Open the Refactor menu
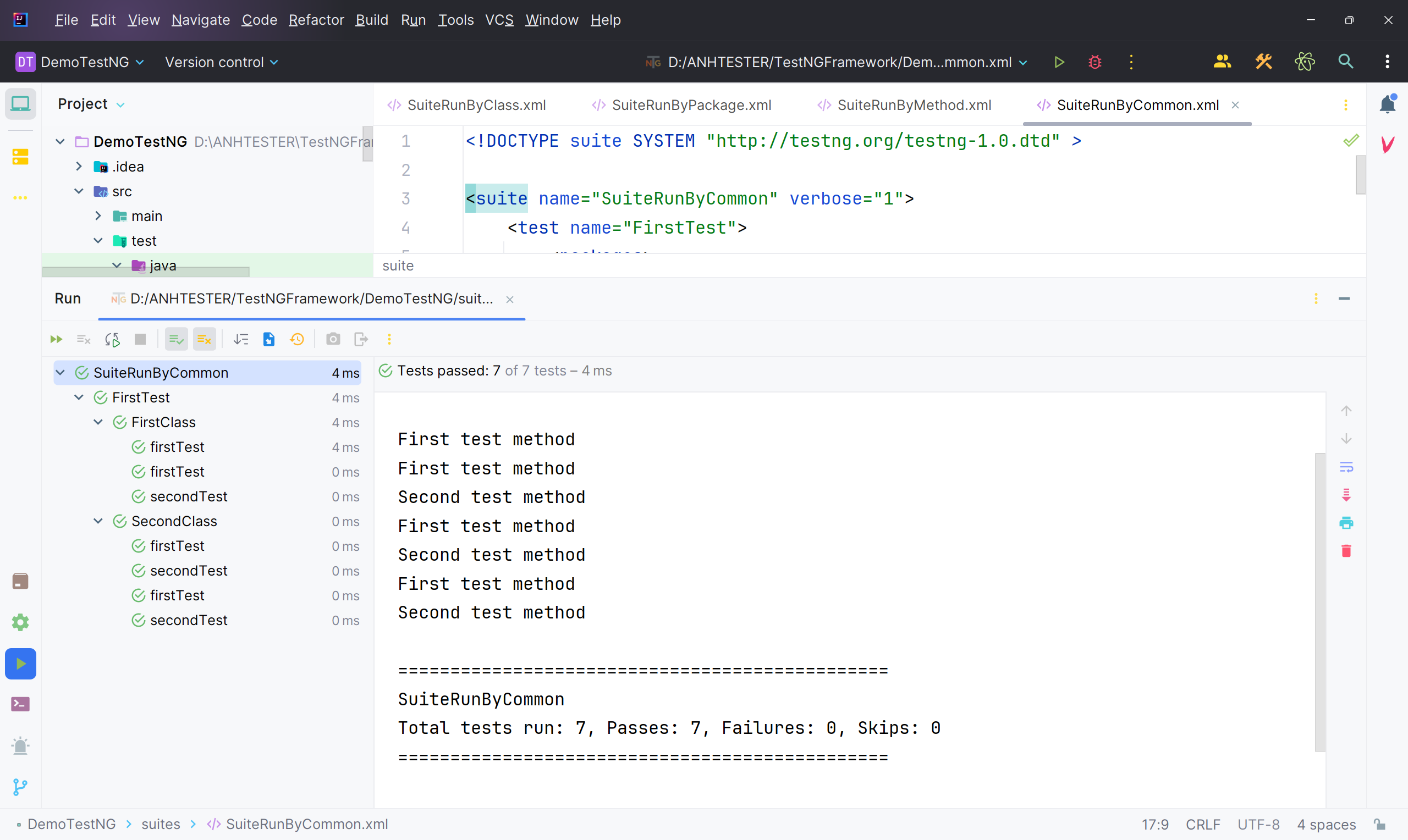 click(x=316, y=20)
